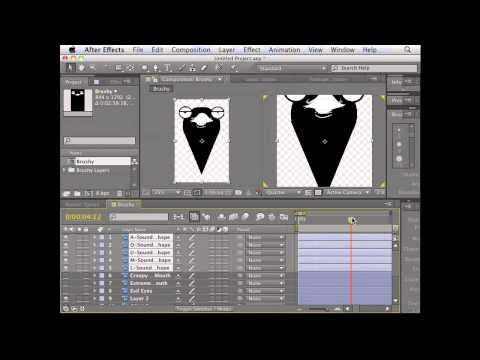Open the Composition menu

tap(191, 50)
